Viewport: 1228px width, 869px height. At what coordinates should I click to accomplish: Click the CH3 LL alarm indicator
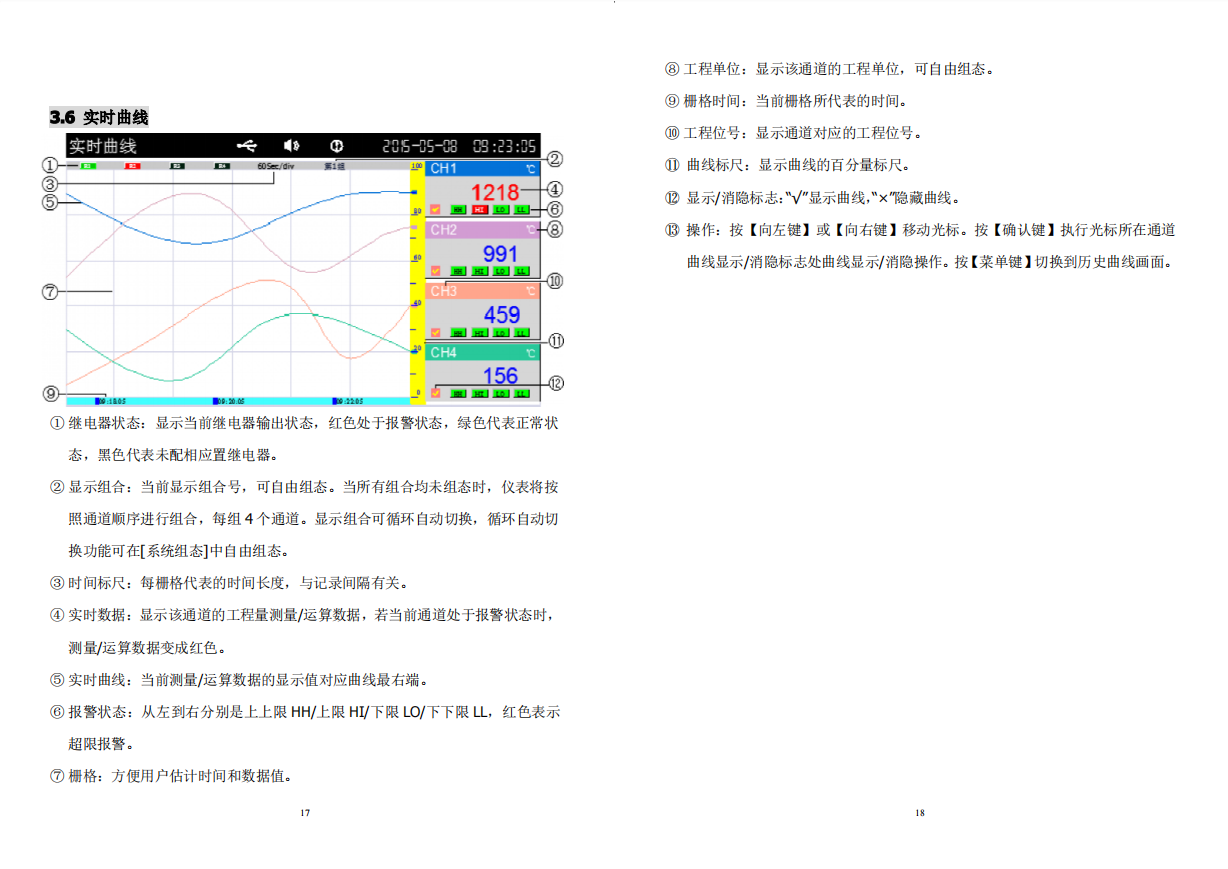click(521, 332)
